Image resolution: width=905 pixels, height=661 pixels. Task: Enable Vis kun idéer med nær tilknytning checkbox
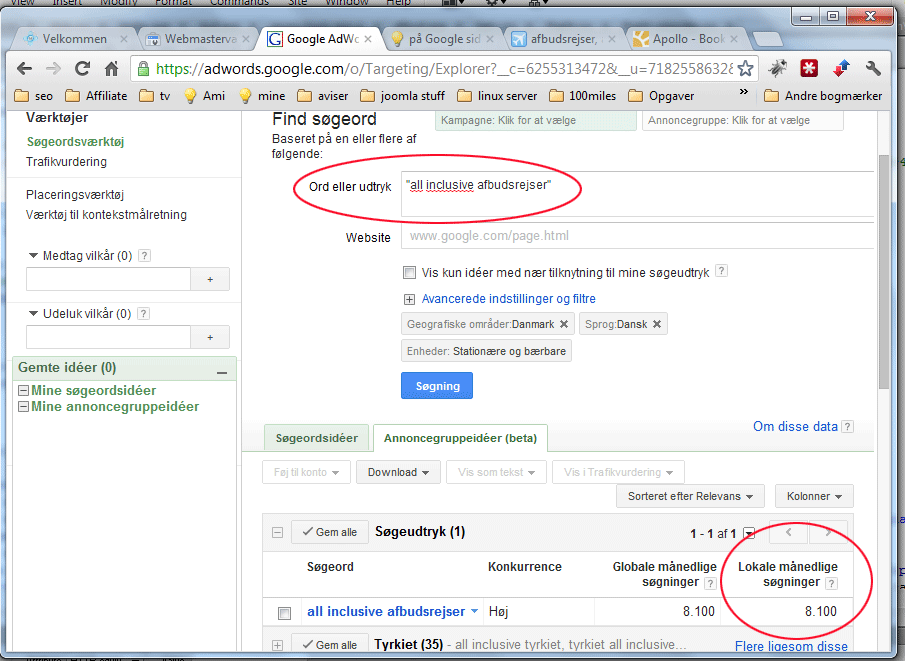click(x=409, y=272)
